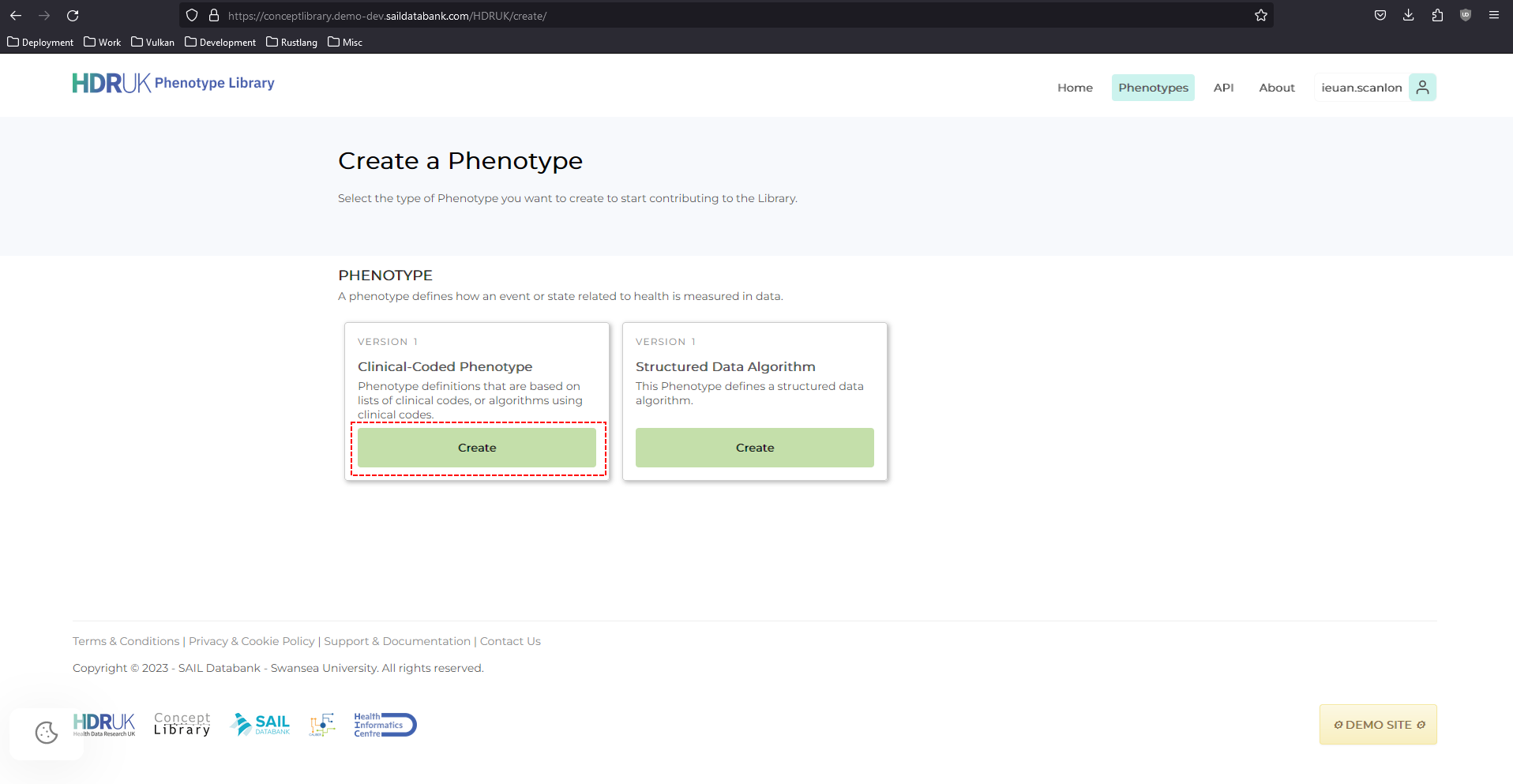This screenshot has height=784, width=1513.
Task: Click the Create a Phenotype heading
Action: (460, 161)
